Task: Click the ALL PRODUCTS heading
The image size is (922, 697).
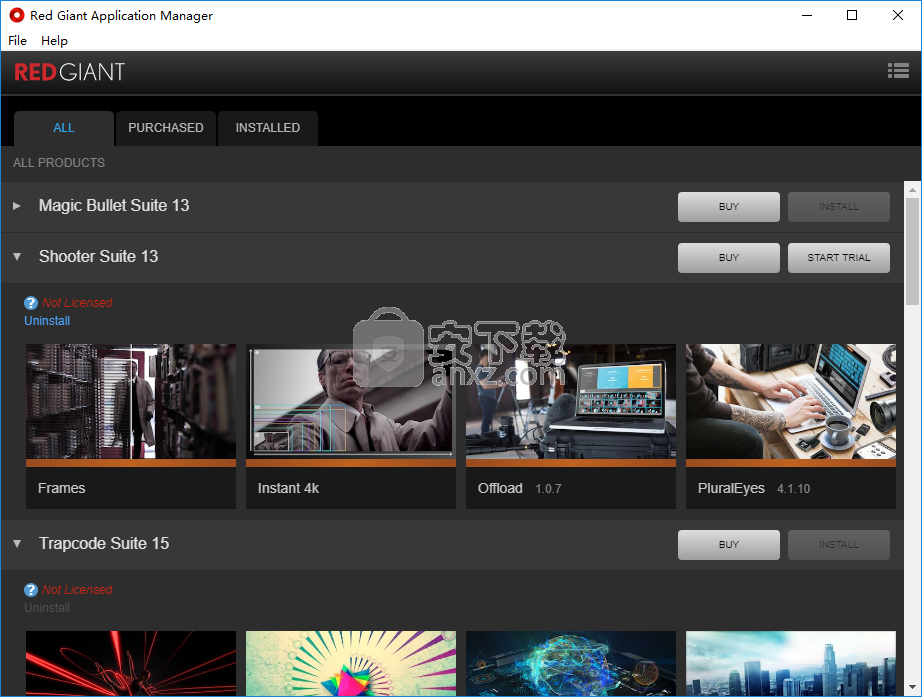Action: 59,163
